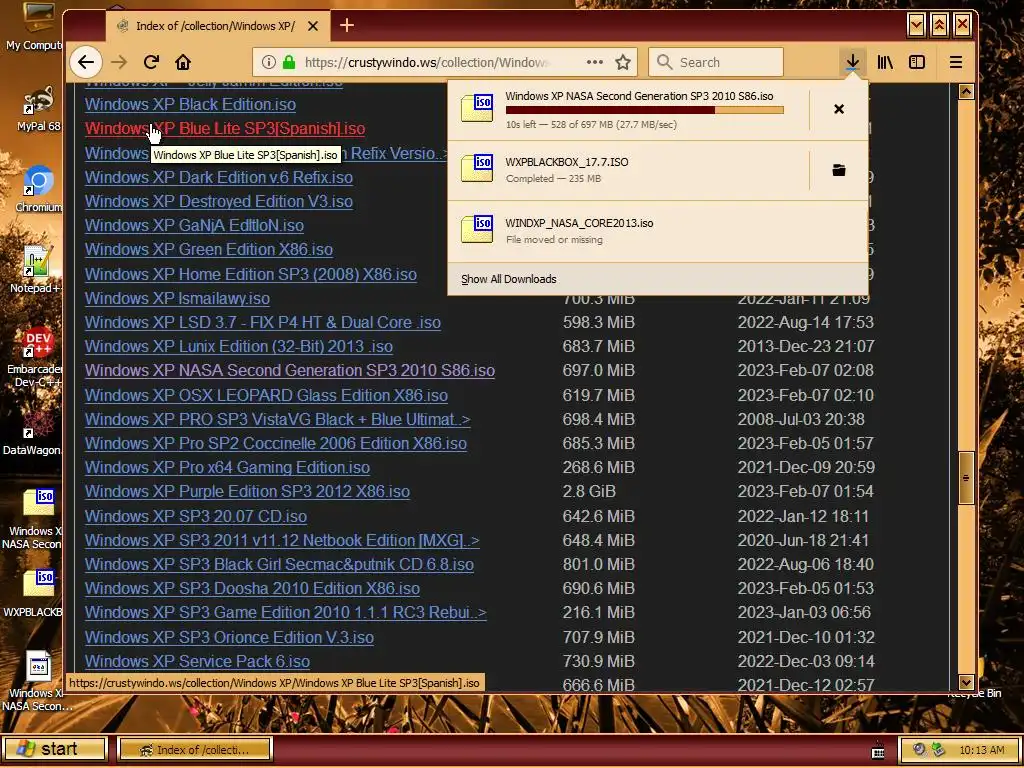Open the browser home page
Viewport: 1024px width, 768px height.
coord(183,62)
